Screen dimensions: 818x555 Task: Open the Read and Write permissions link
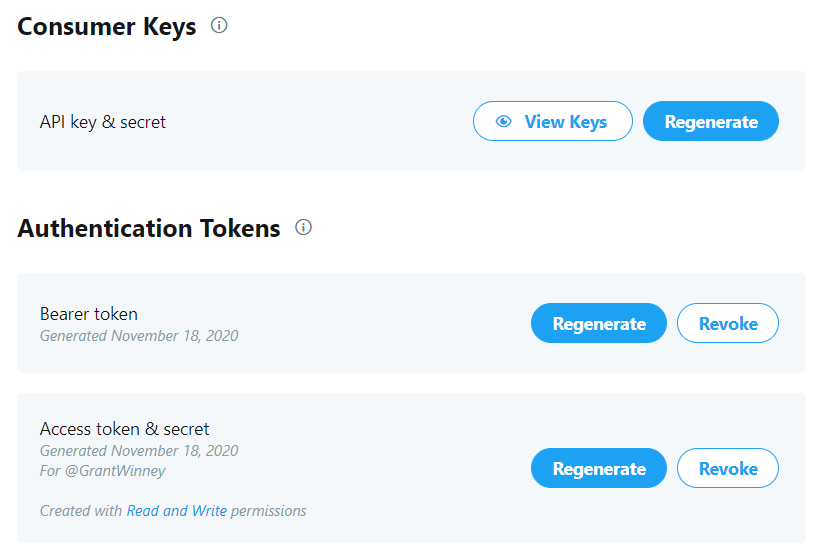177,510
